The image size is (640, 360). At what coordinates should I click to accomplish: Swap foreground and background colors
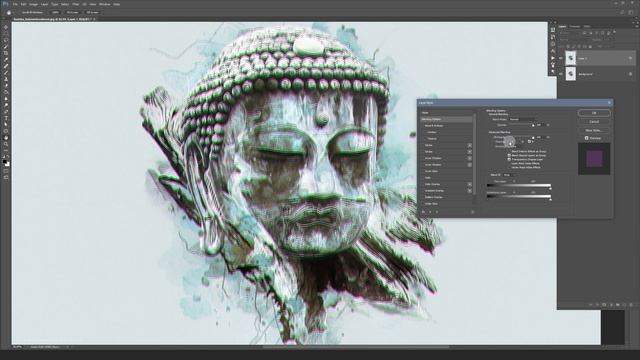point(8,156)
